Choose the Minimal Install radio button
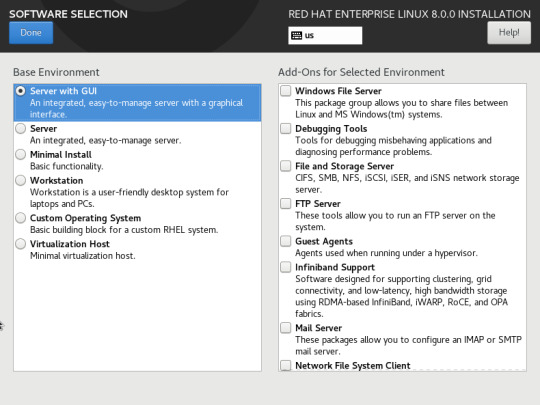540x405 pixels. tap(21, 154)
